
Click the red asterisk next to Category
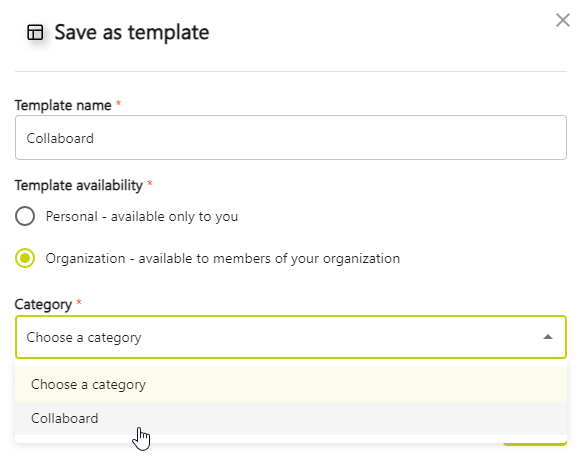click(79, 302)
